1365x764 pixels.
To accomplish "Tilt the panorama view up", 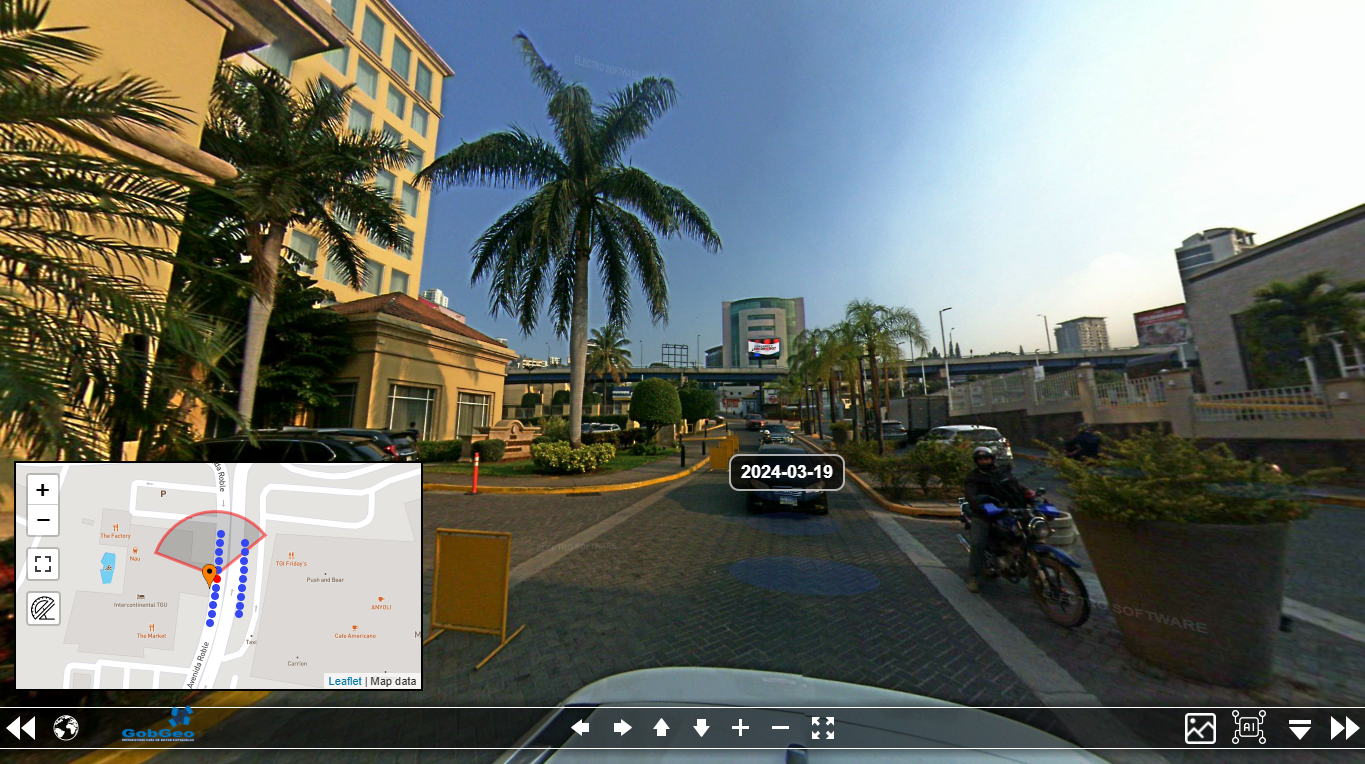I will pos(661,728).
